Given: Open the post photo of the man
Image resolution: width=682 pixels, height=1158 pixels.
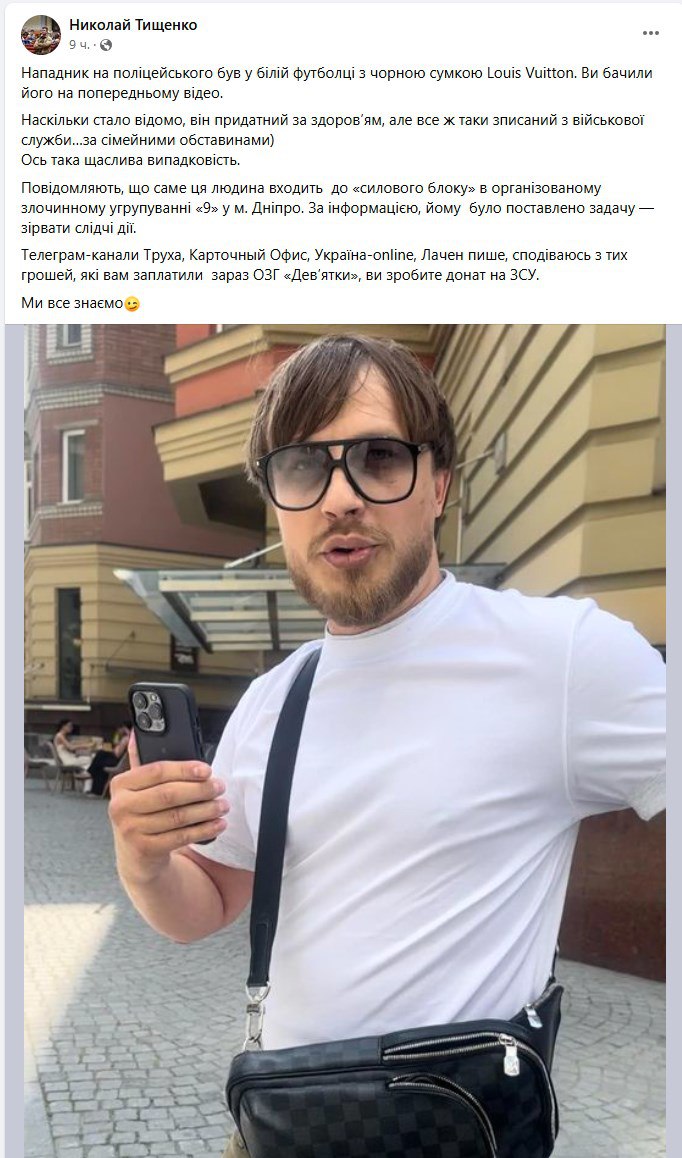Looking at the screenshot, I should pos(345,741).
